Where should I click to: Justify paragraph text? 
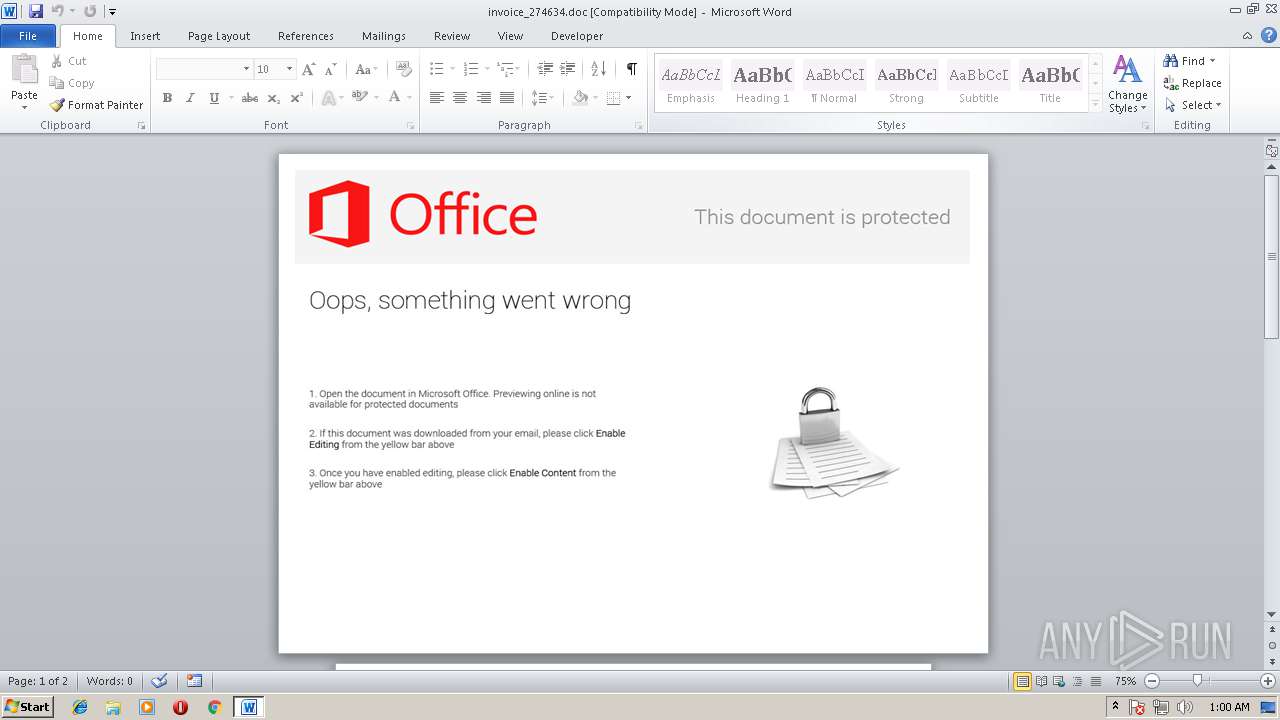[x=507, y=98]
